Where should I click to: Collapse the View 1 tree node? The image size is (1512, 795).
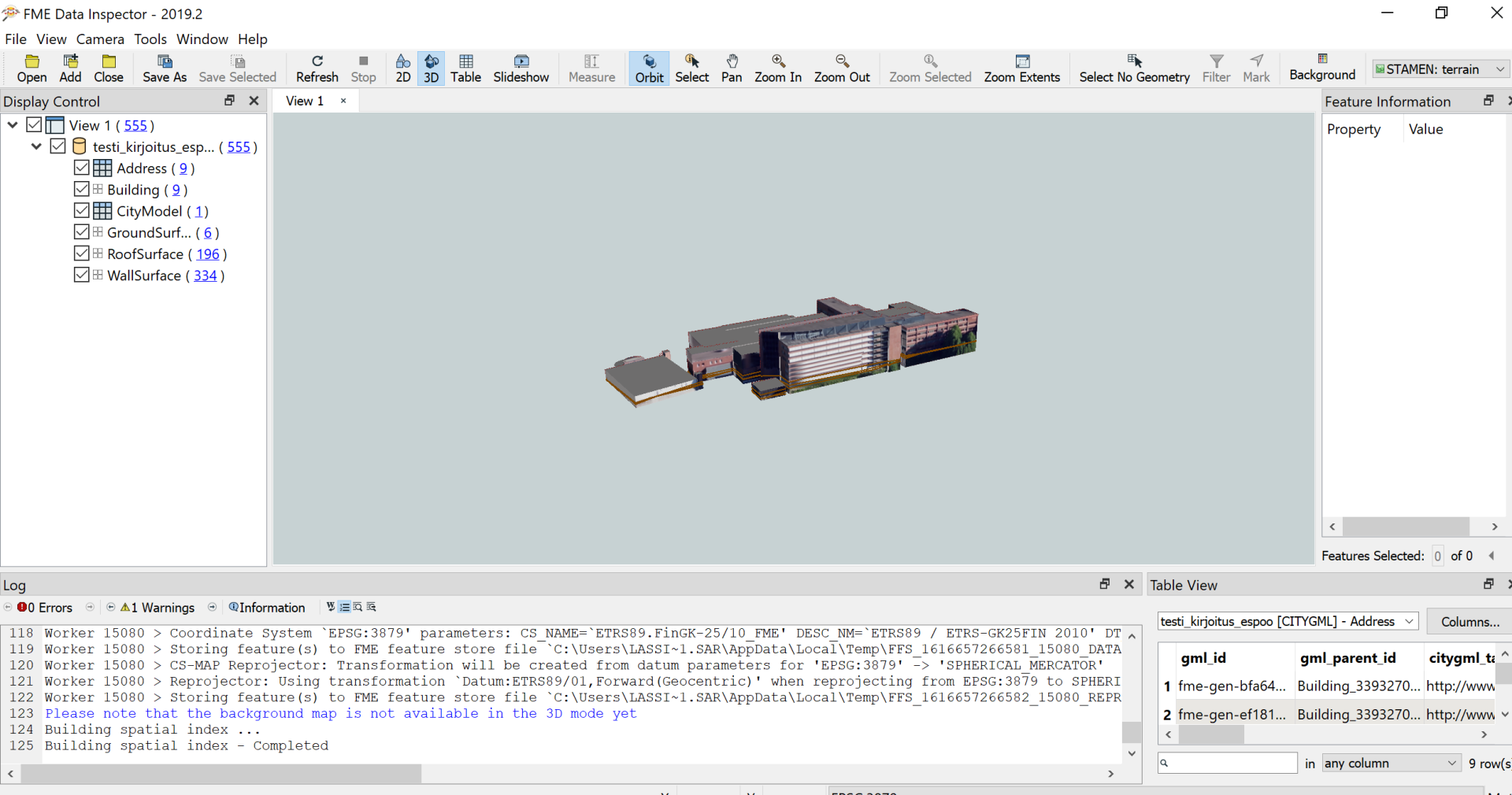13,125
